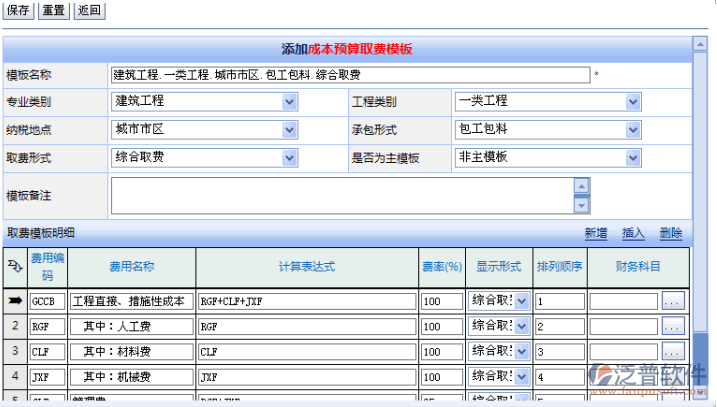Screen dimensions: 717x407
Task: Click the 模板名称 input field
Action: pyautogui.click(x=350, y=75)
